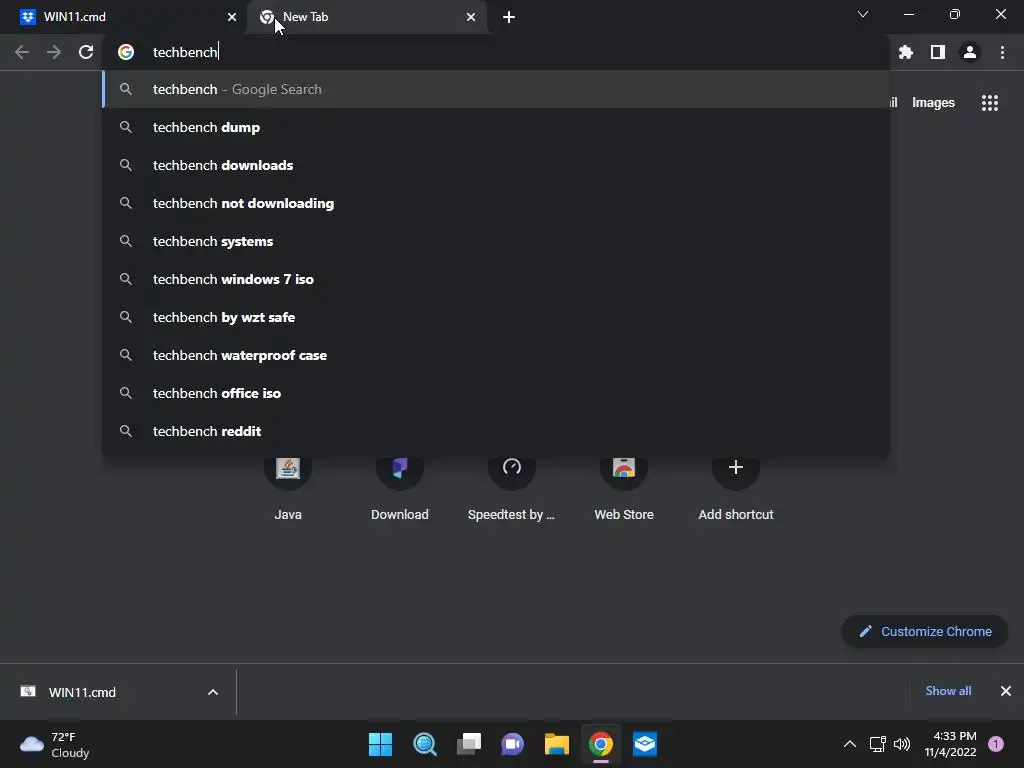
Task: Click into the address bar with techbench
Action: pos(496,52)
